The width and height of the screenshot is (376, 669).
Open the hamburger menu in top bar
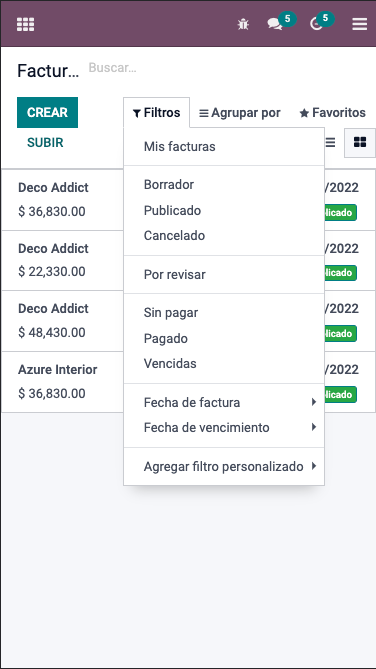tap(359, 24)
